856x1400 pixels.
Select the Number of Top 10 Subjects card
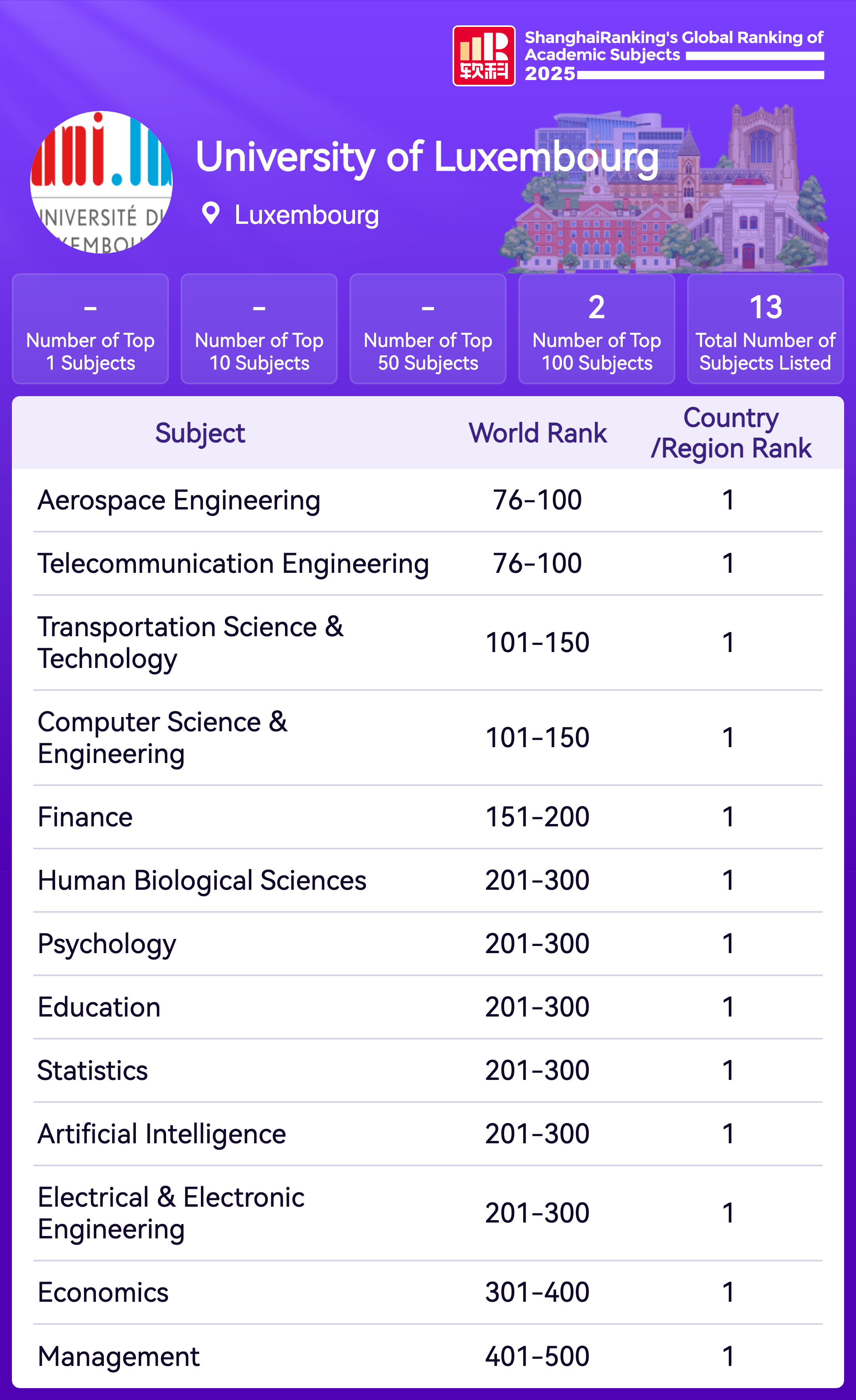(x=259, y=329)
